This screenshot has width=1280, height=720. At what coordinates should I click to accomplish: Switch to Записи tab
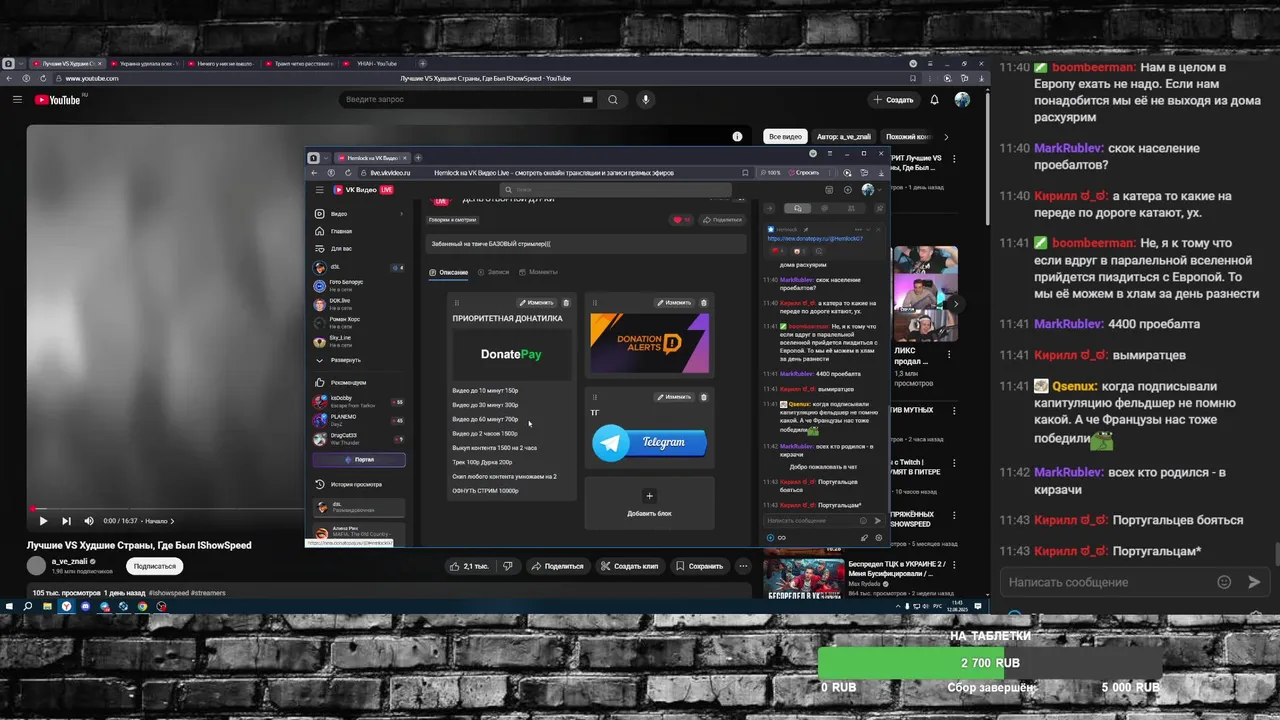(493, 272)
